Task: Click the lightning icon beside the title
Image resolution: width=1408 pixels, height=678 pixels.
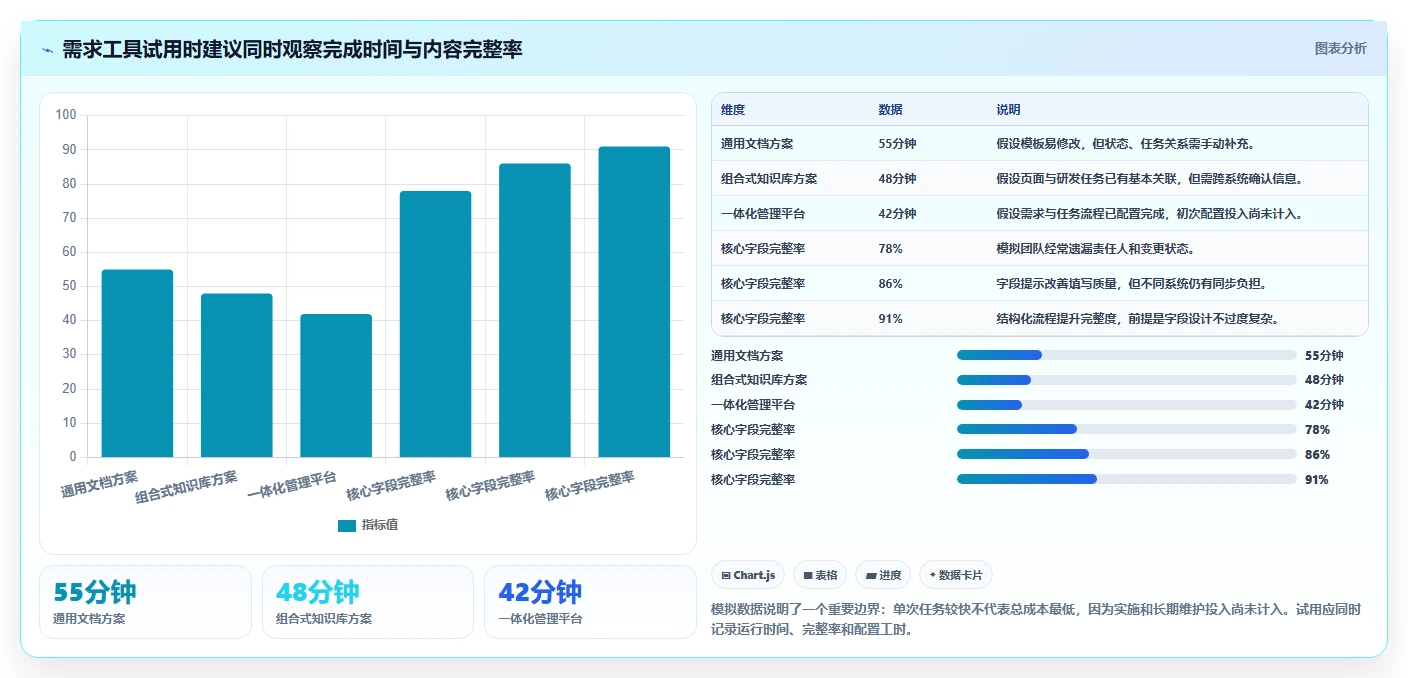Action: click(x=48, y=50)
